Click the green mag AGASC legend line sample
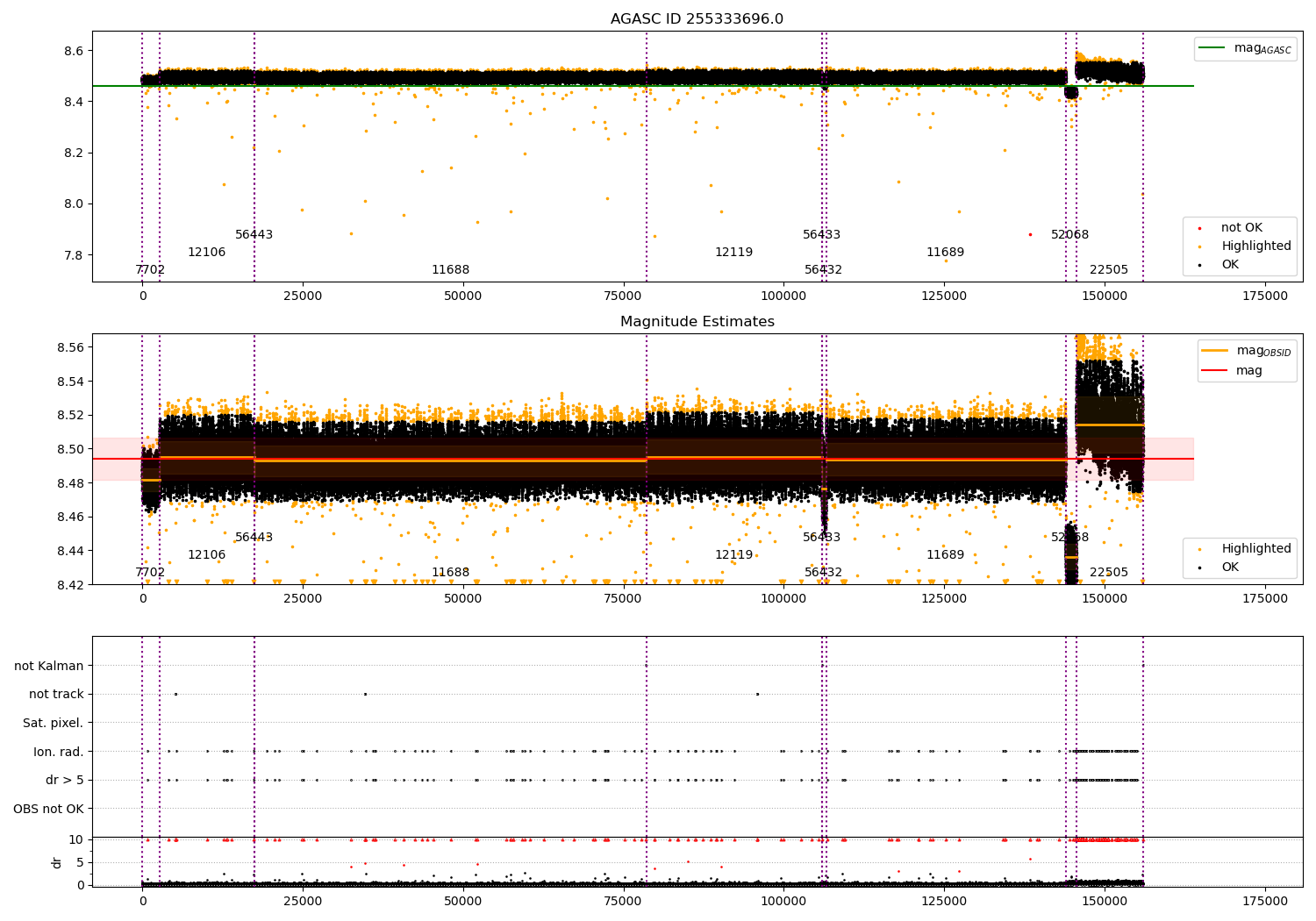This screenshot has width=1316, height=921. point(1213,48)
